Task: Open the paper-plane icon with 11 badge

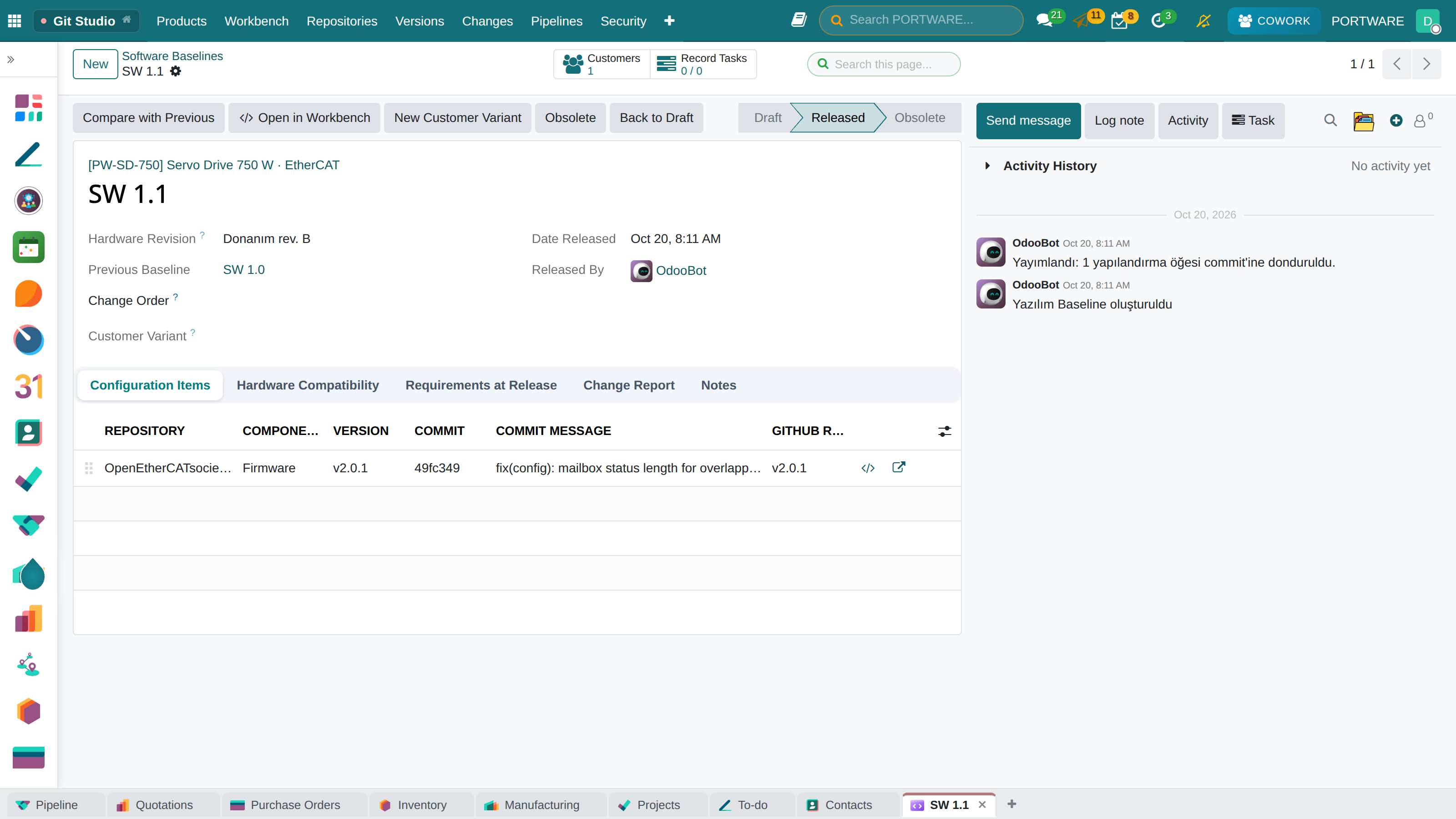Action: pyautogui.click(x=1081, y=21)
